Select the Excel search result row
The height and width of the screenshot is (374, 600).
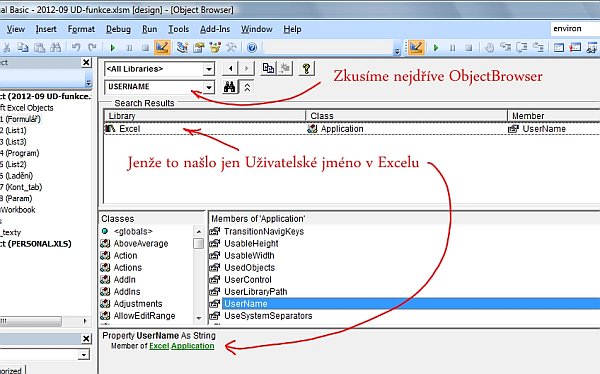(x=352, y=129)
